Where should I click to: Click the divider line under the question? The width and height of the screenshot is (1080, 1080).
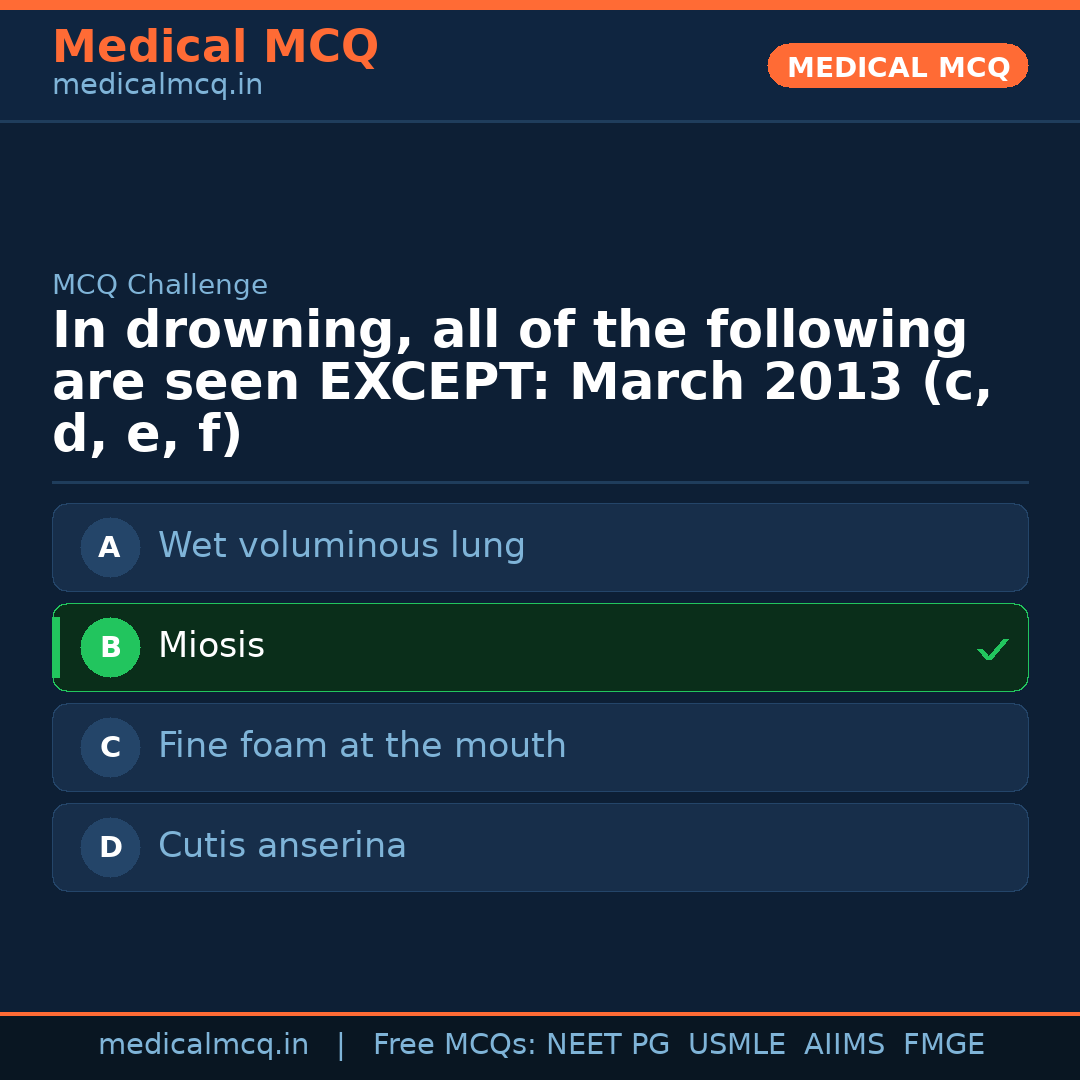pyautogui.click(x=540, y=481)
